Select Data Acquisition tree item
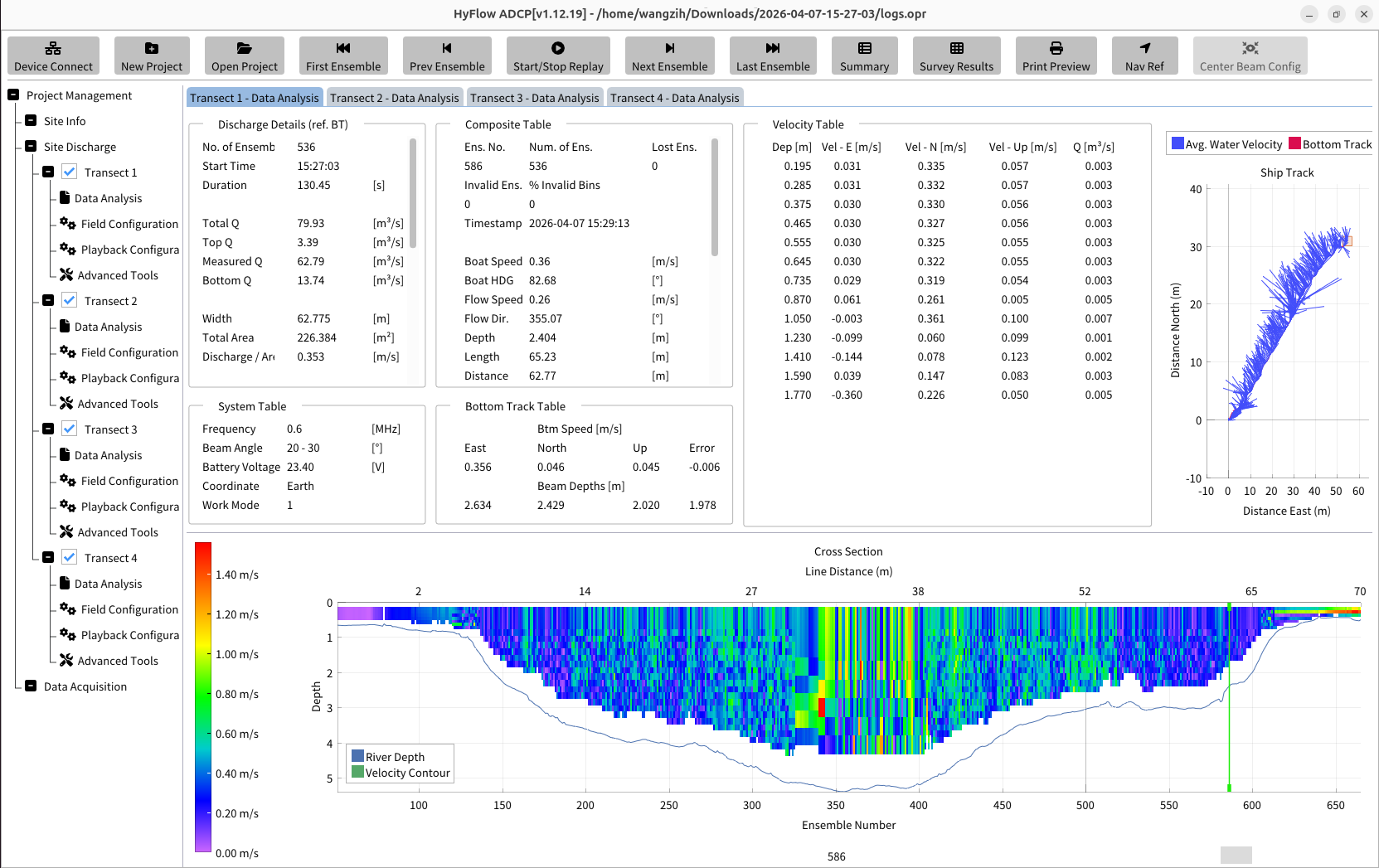1379x868 pixels. point(85,686)
